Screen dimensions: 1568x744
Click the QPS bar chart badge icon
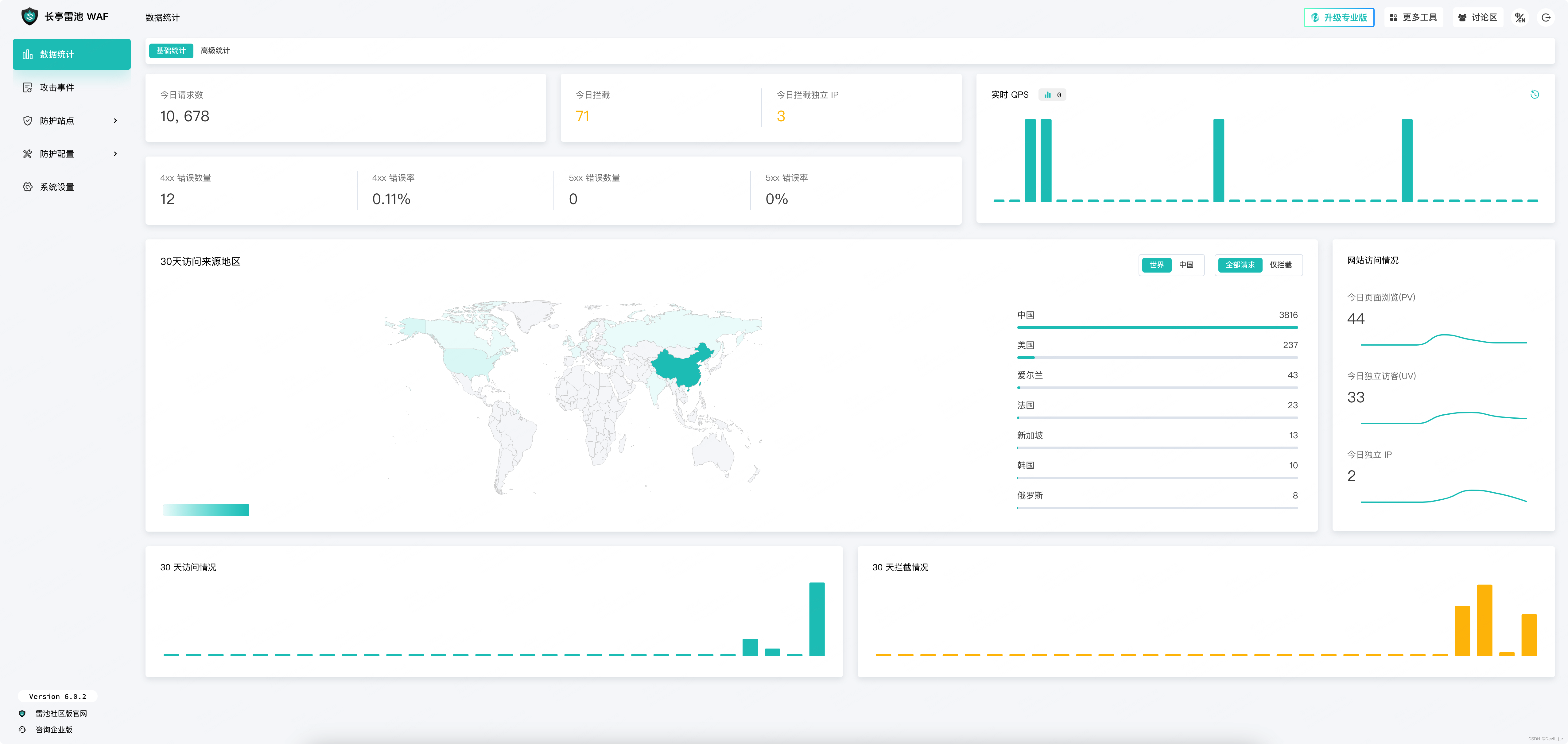(x=1048, y=95)
